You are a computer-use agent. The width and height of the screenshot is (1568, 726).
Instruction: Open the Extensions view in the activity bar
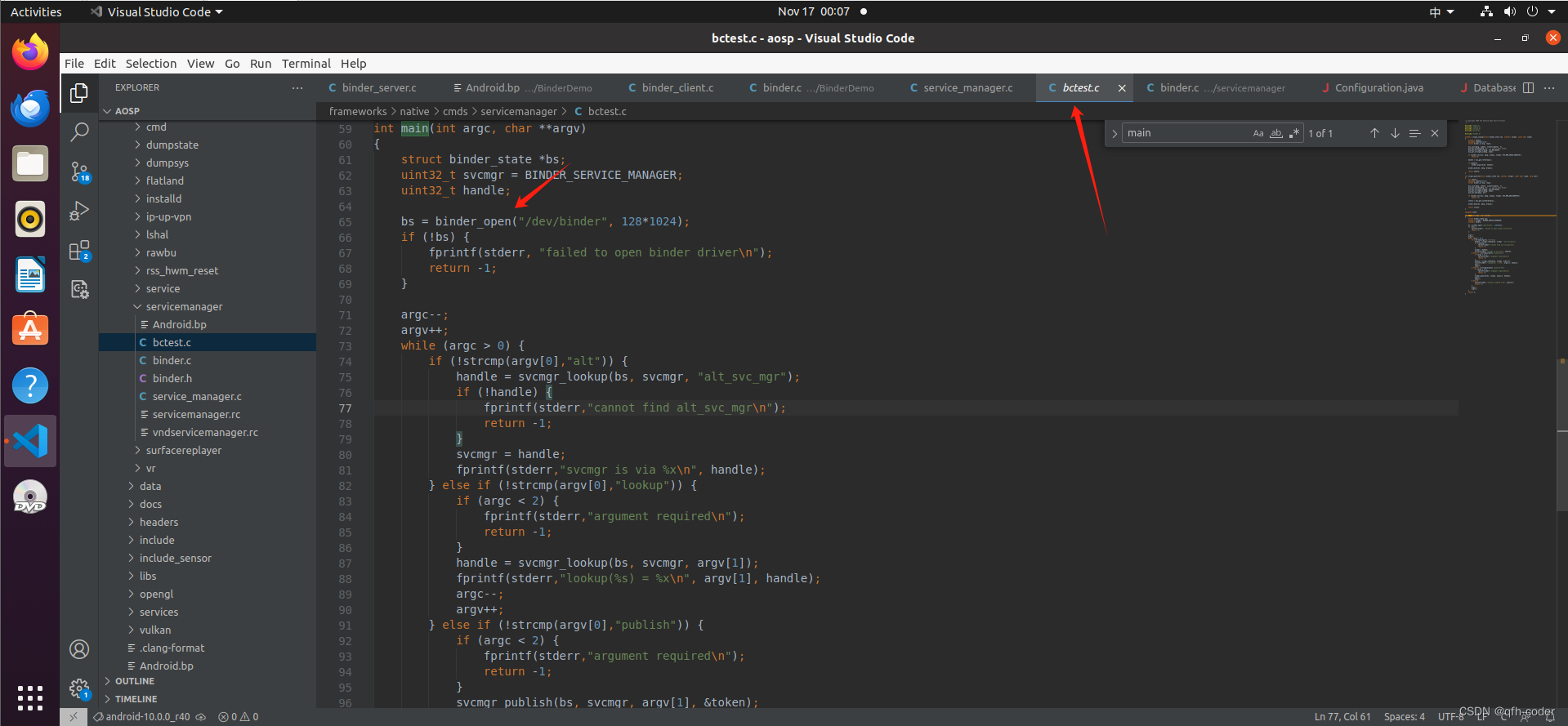[x=79, y=251]
